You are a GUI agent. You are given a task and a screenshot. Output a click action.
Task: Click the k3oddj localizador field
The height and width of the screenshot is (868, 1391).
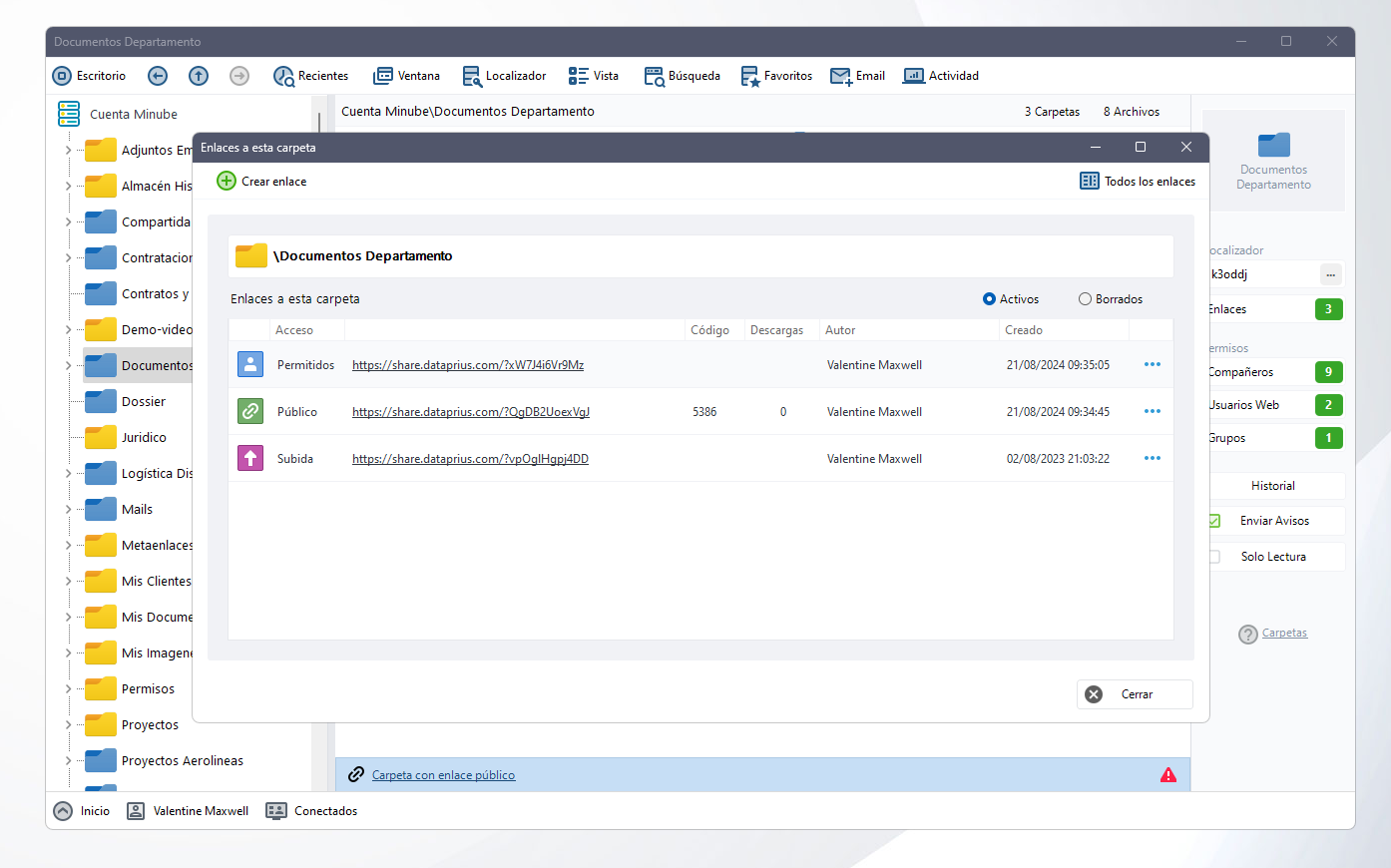(x=1262, y=274)
